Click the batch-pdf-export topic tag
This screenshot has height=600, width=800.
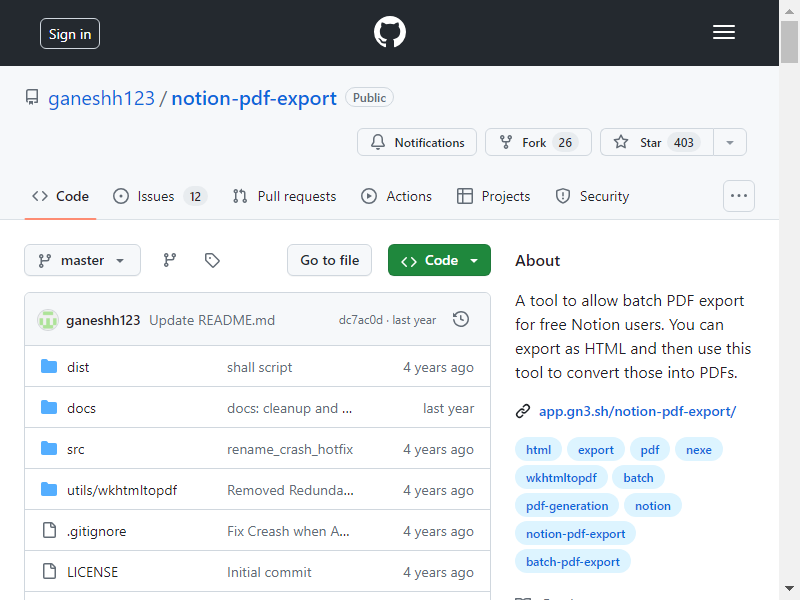pyautogui.click(x=573, y=562)
